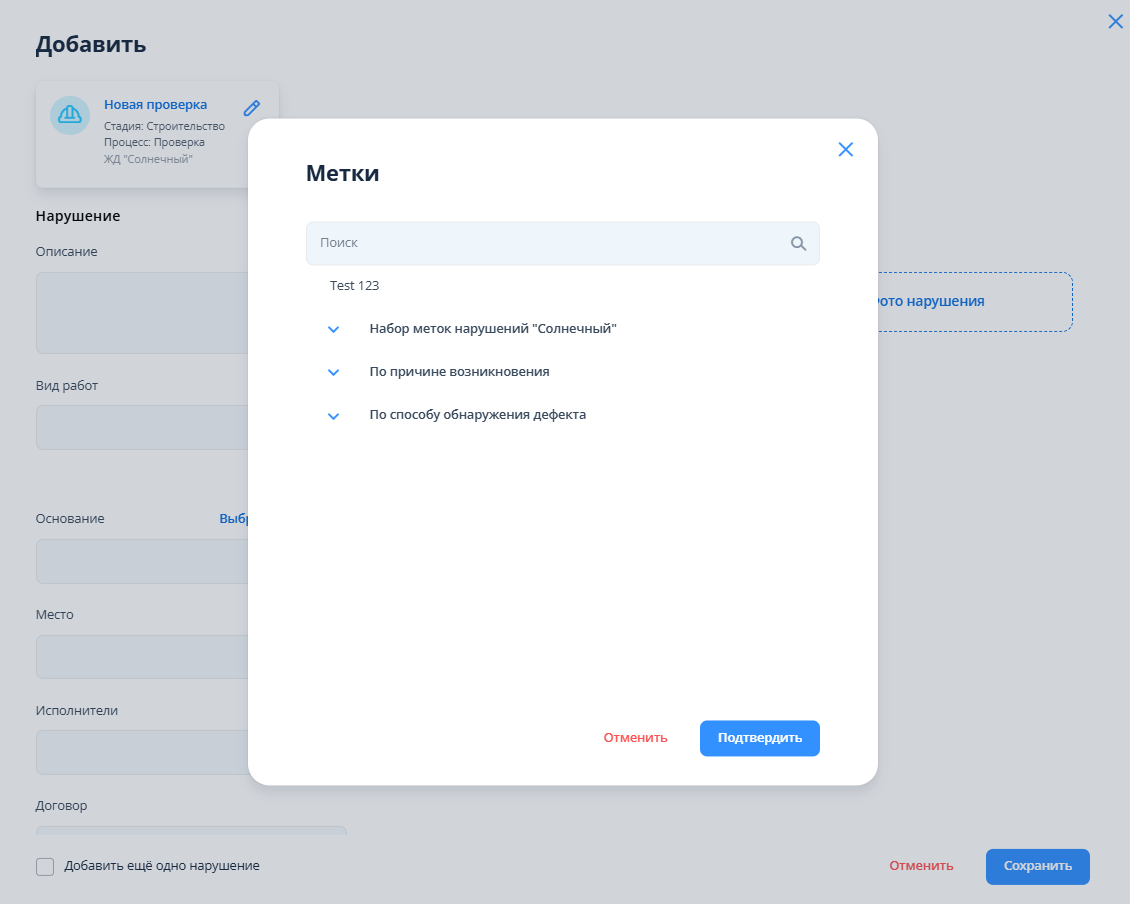
Task: Click Отменить at the bottom of the form
Action: (921, 866)
